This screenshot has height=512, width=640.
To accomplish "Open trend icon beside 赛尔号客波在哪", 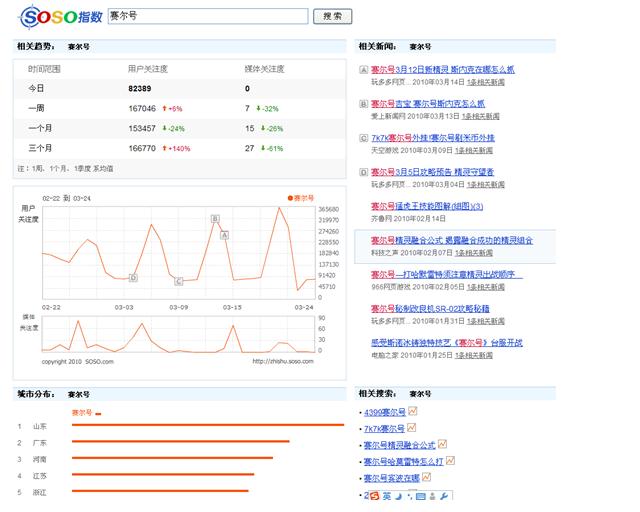I will (x=426, y=477).
